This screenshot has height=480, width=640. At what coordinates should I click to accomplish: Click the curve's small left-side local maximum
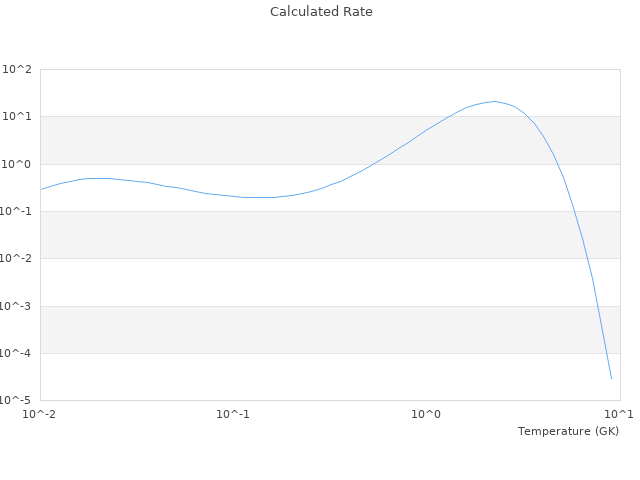[x=98, y=178]
